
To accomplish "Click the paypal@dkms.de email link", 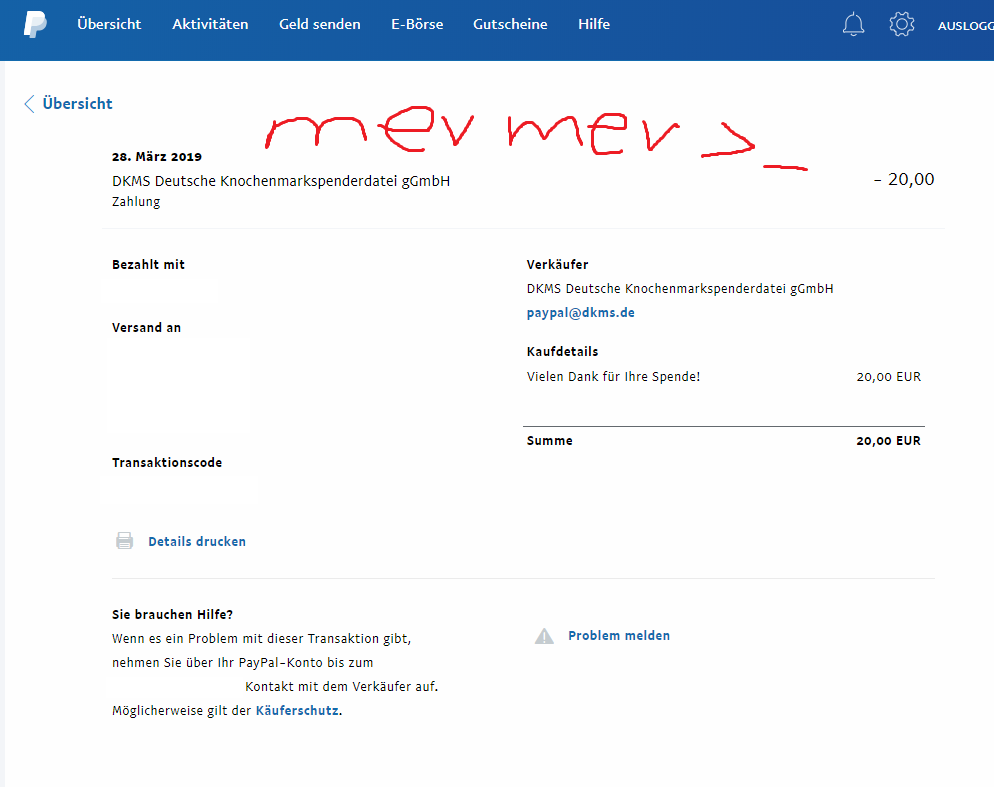I will 581,313.
